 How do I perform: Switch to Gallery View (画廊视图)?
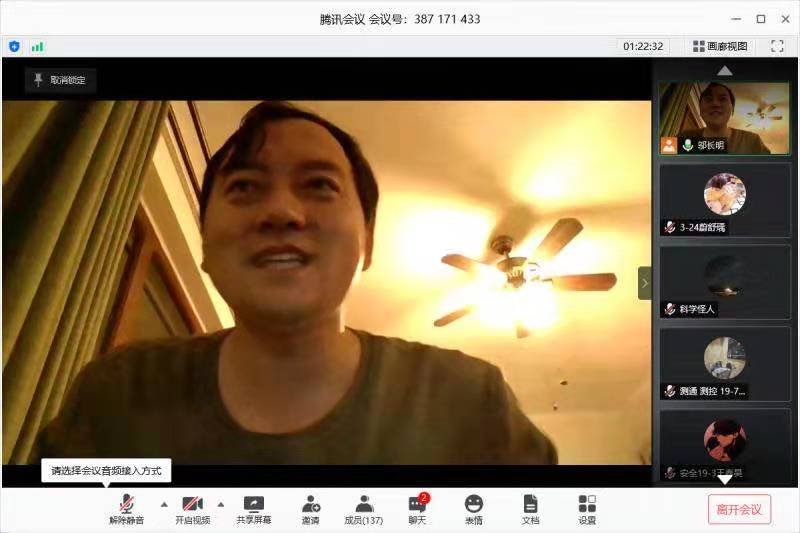[x=719, y=46]
